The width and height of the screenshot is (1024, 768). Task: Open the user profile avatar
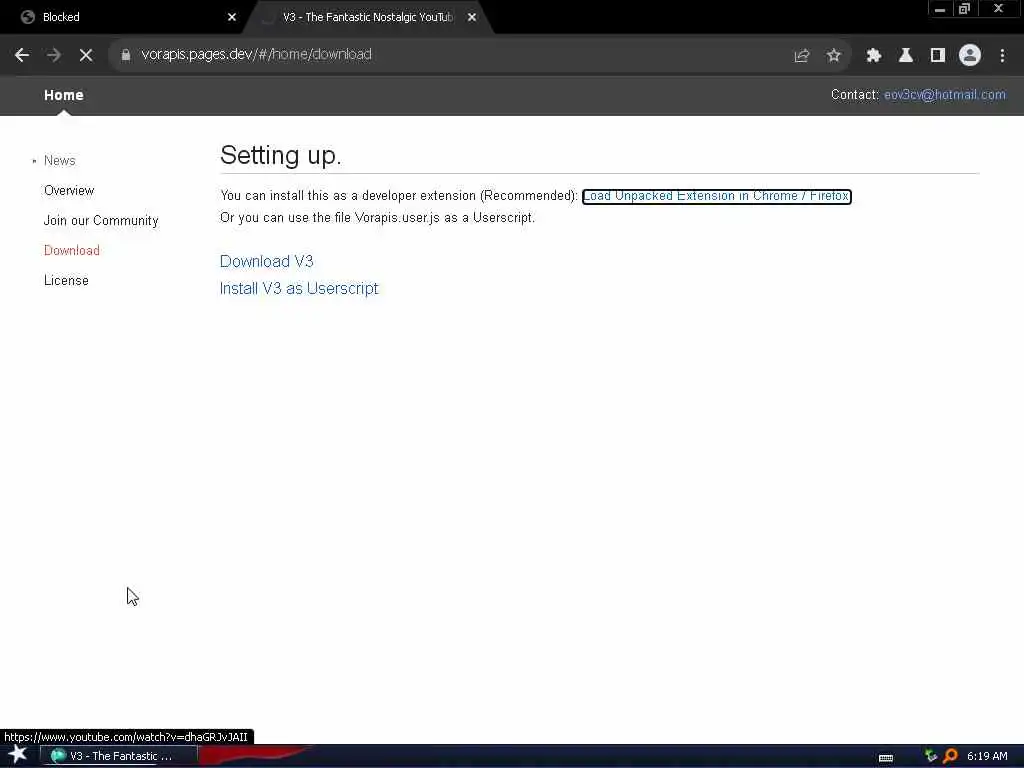(970, 56)
